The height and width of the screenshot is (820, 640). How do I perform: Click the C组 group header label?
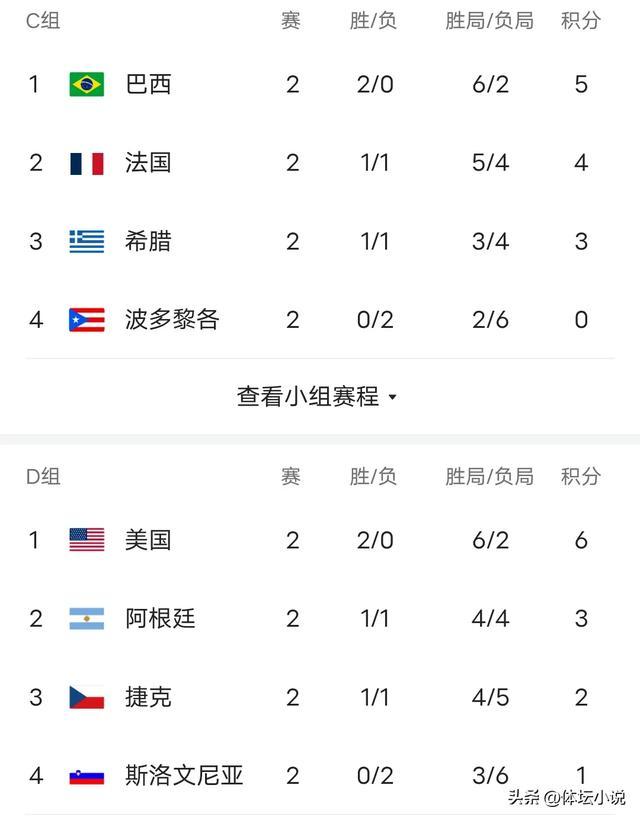coord(43,21)
